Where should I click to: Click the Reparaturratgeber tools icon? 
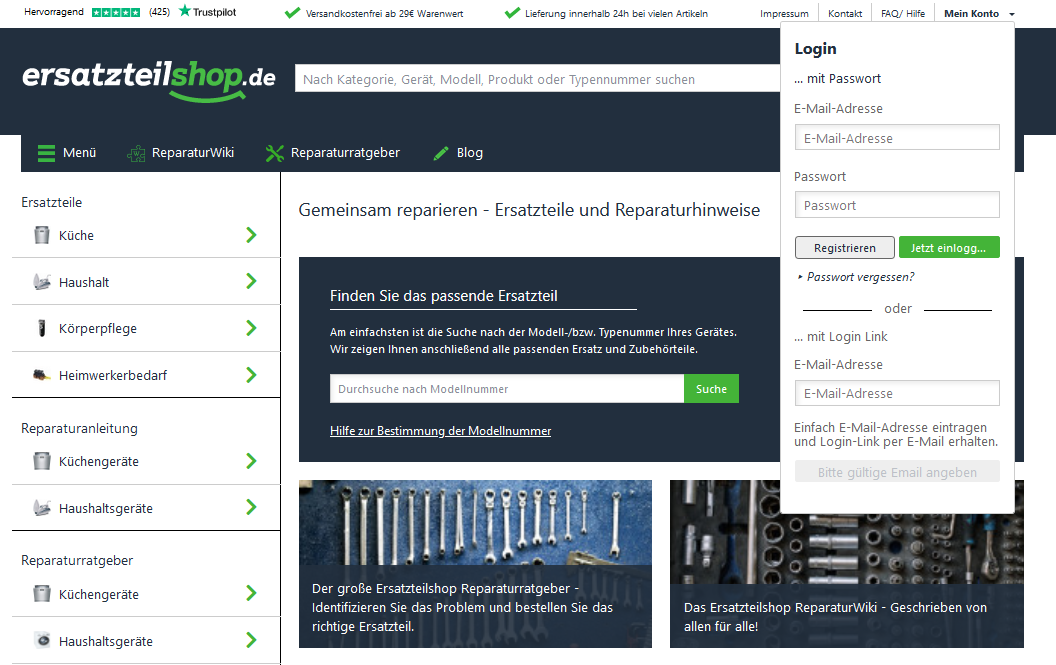point(275,153)
